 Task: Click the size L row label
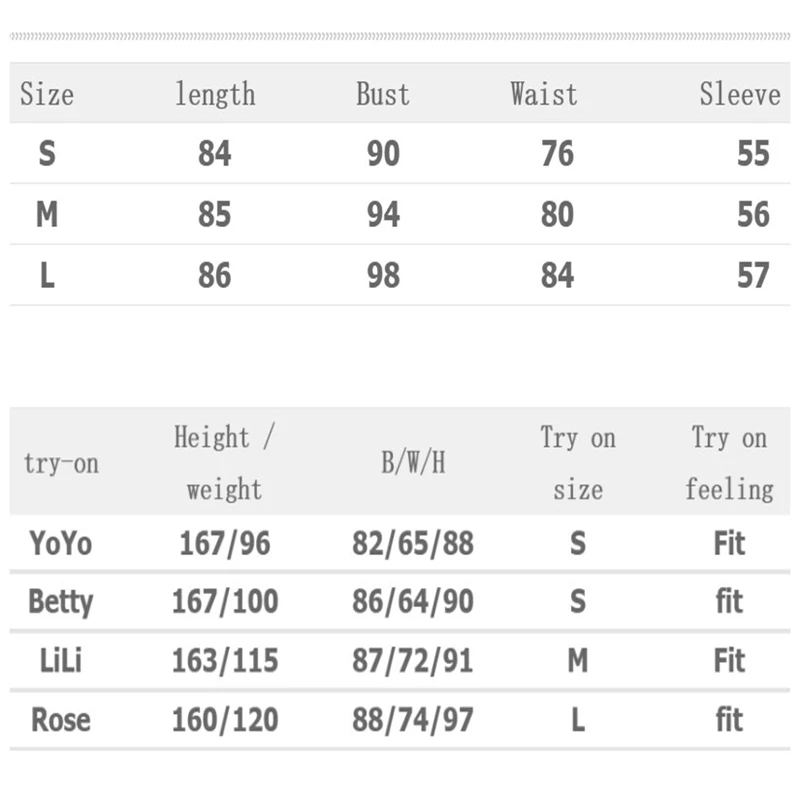47,276
